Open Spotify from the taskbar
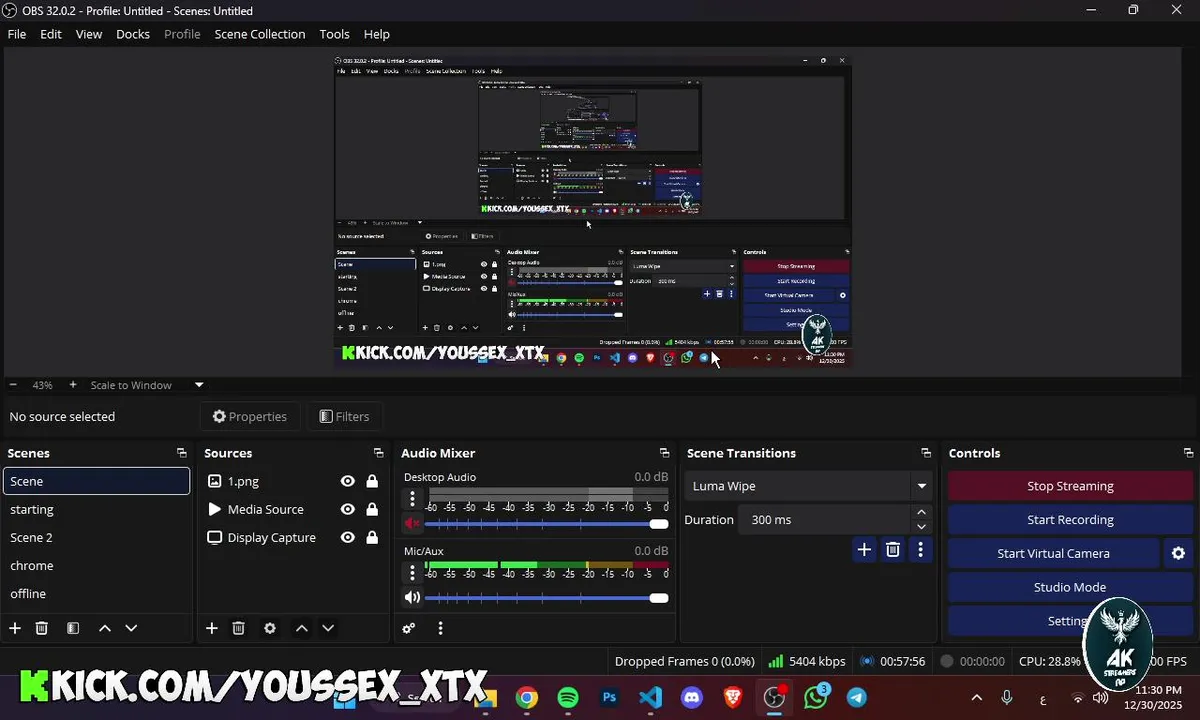 (x=568, y=698)
